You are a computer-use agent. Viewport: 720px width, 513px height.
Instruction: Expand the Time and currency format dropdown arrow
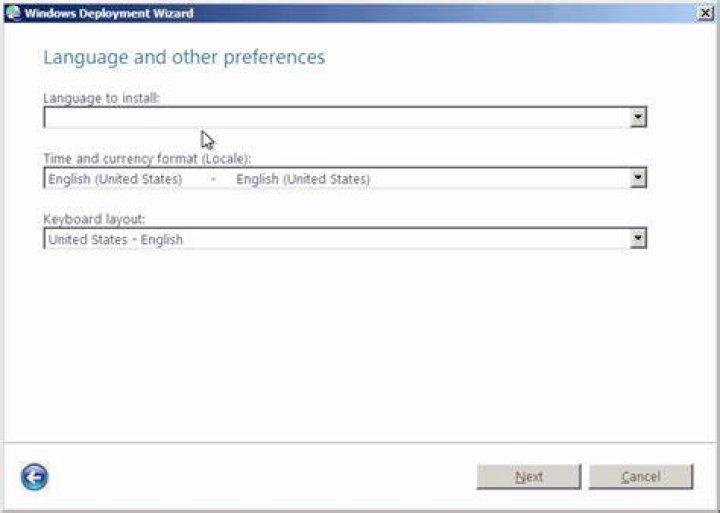(x=638, y=178)
